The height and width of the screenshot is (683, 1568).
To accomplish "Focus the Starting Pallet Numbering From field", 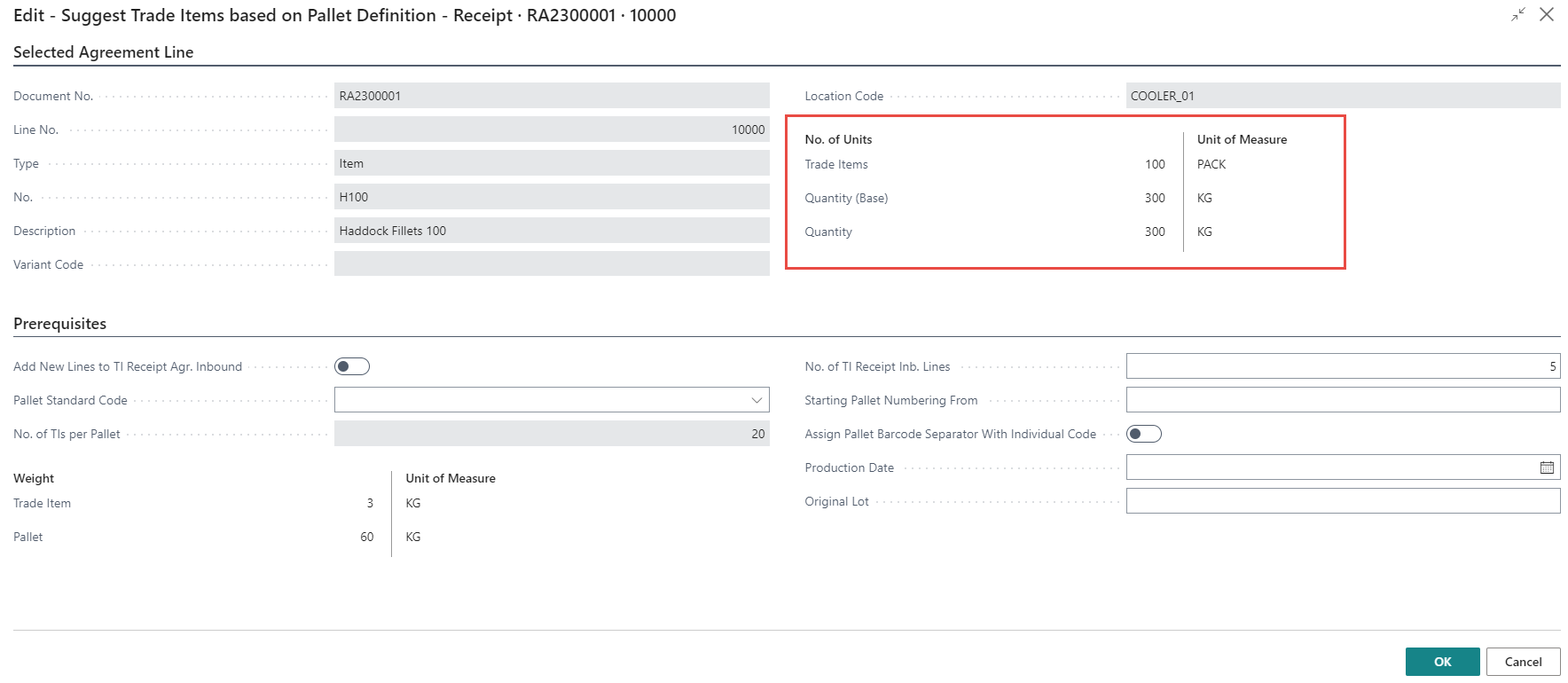I will coord(1342,400).
